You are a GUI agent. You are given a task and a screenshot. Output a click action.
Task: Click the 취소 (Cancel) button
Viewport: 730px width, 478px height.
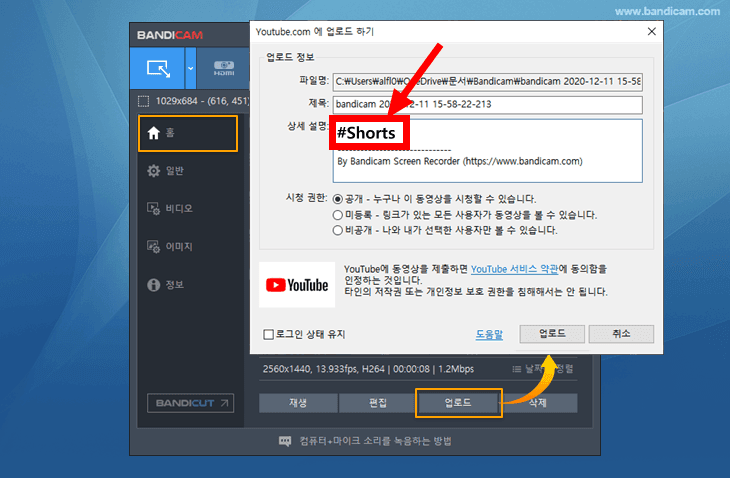coord(621,334)
